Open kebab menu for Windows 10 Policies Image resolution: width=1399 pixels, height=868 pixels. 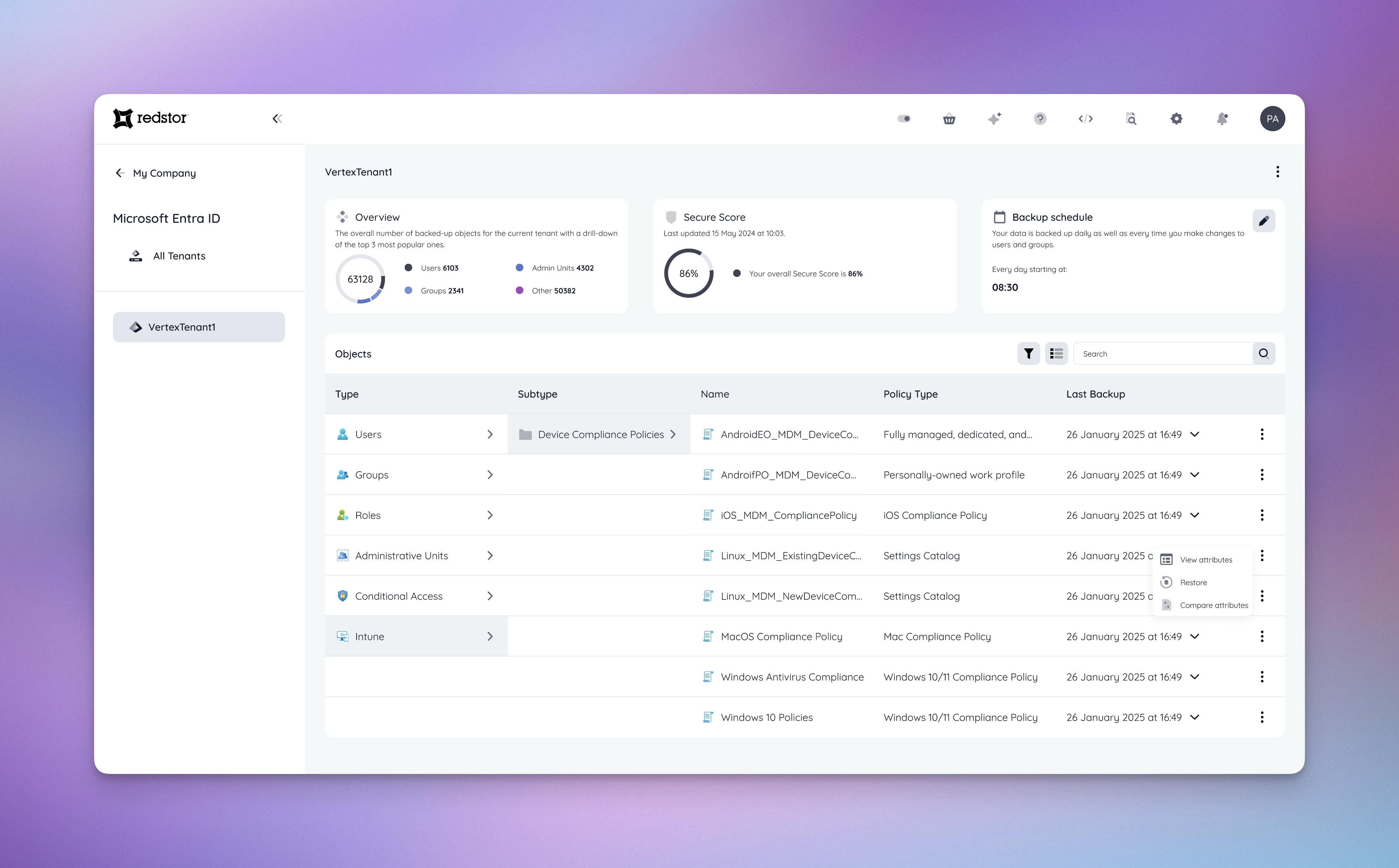[x=1262, y=717]
